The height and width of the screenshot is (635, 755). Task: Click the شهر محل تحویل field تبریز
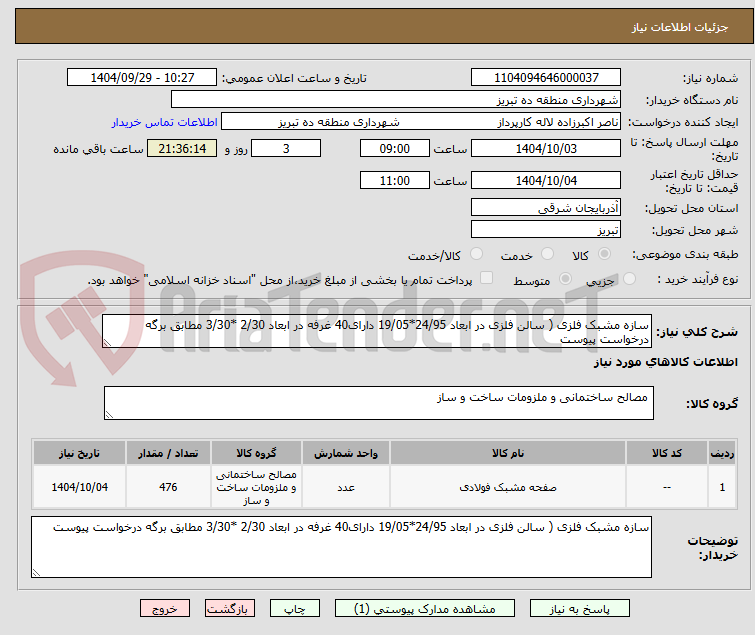pyautogui.click(x=546, y=230)
